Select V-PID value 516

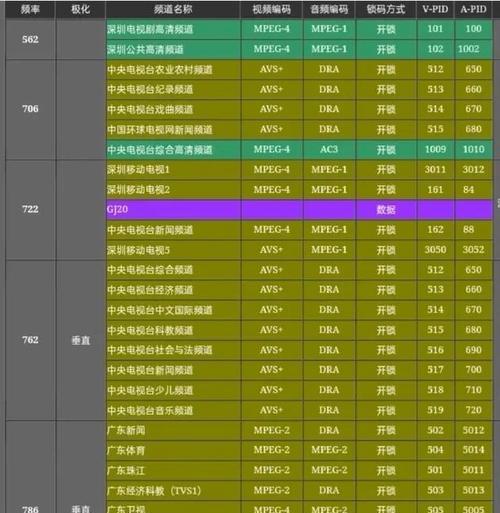pyautogui.click(x=435, y=350)
